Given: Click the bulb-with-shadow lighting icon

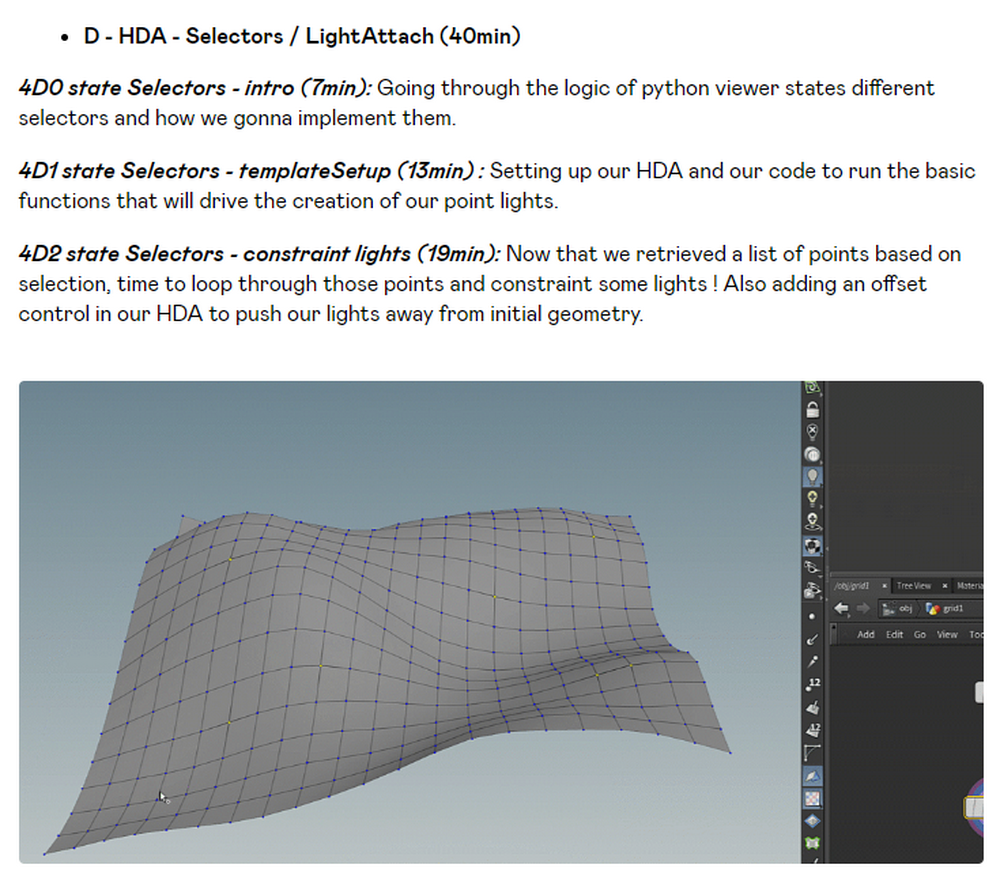Looking at the screenshot, I should pyautogui.click(x=812, y=522).
